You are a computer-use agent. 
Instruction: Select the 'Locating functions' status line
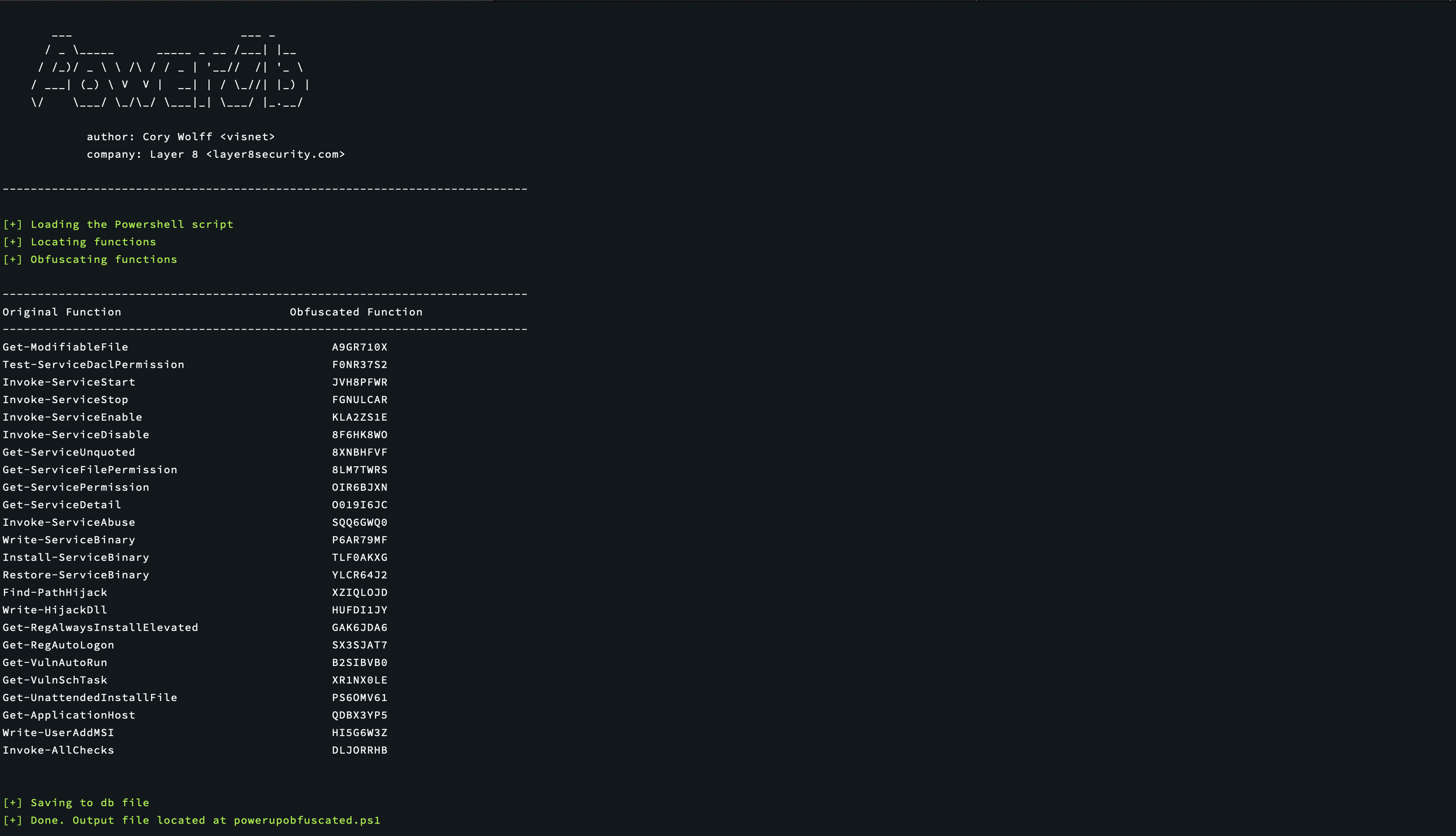pos(79,242)
